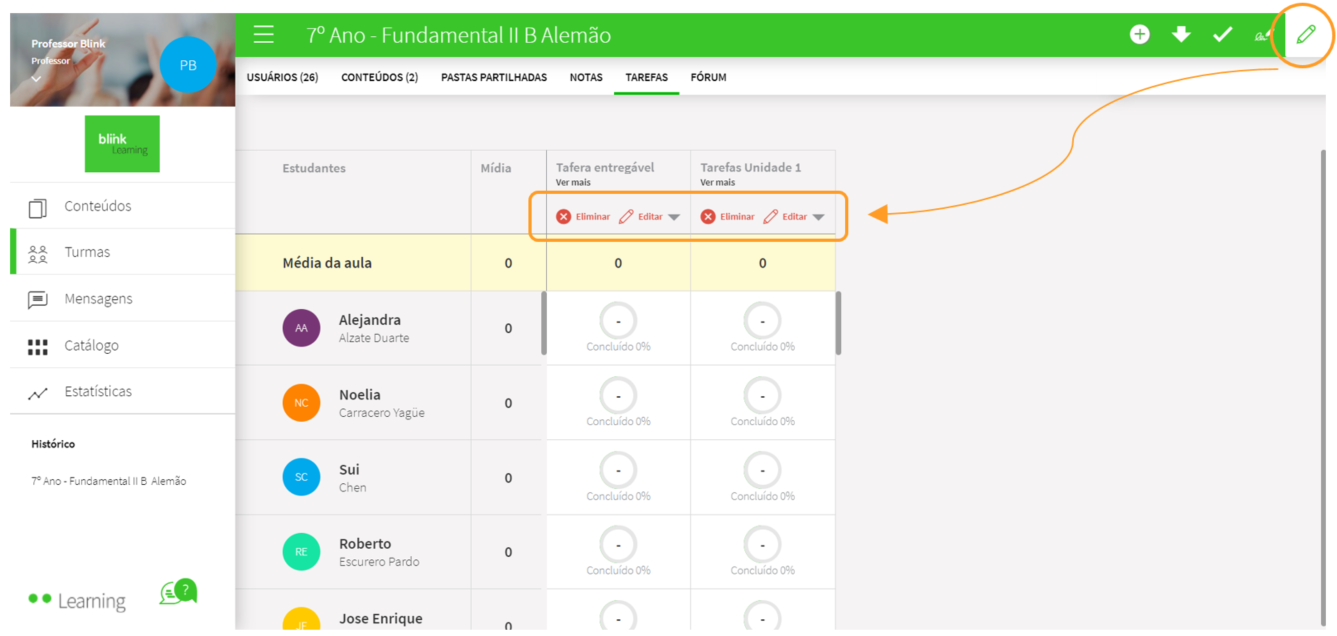This screenshot has width=1337, height=636.
Task: Open Catálogo from the sidebar
Action: 91,346
